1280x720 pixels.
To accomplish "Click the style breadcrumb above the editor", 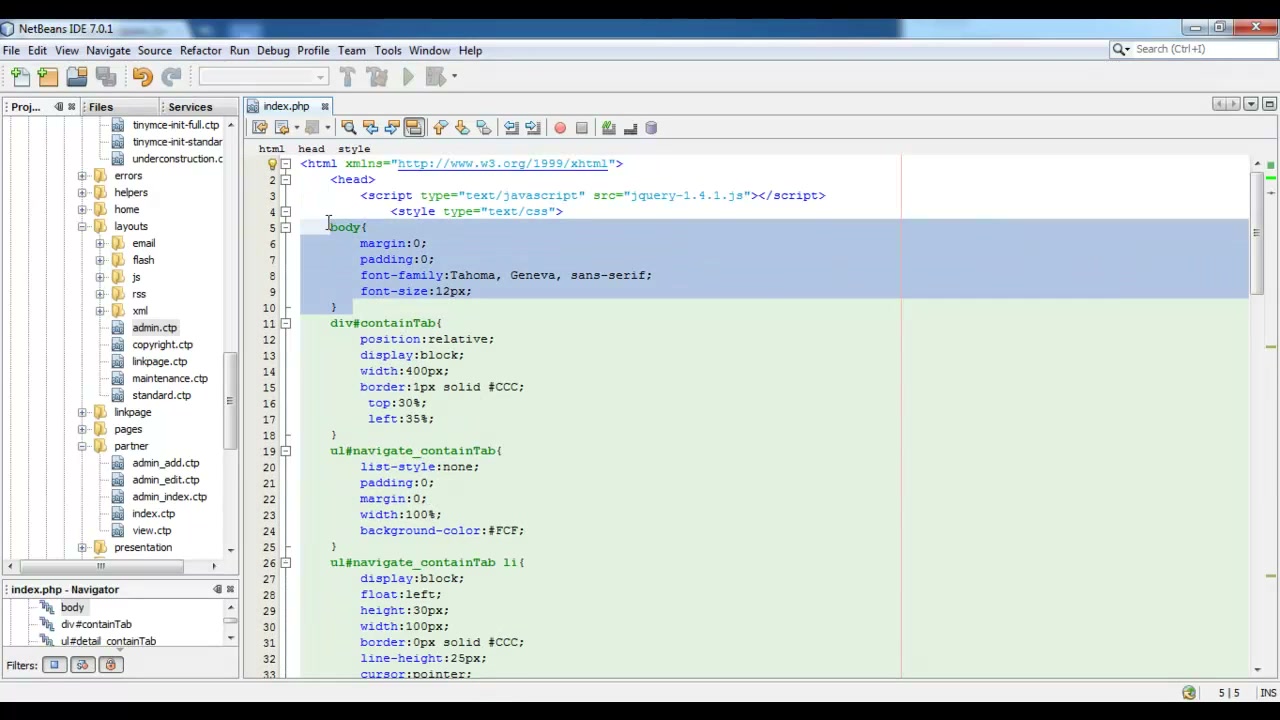I will point(354,149).
